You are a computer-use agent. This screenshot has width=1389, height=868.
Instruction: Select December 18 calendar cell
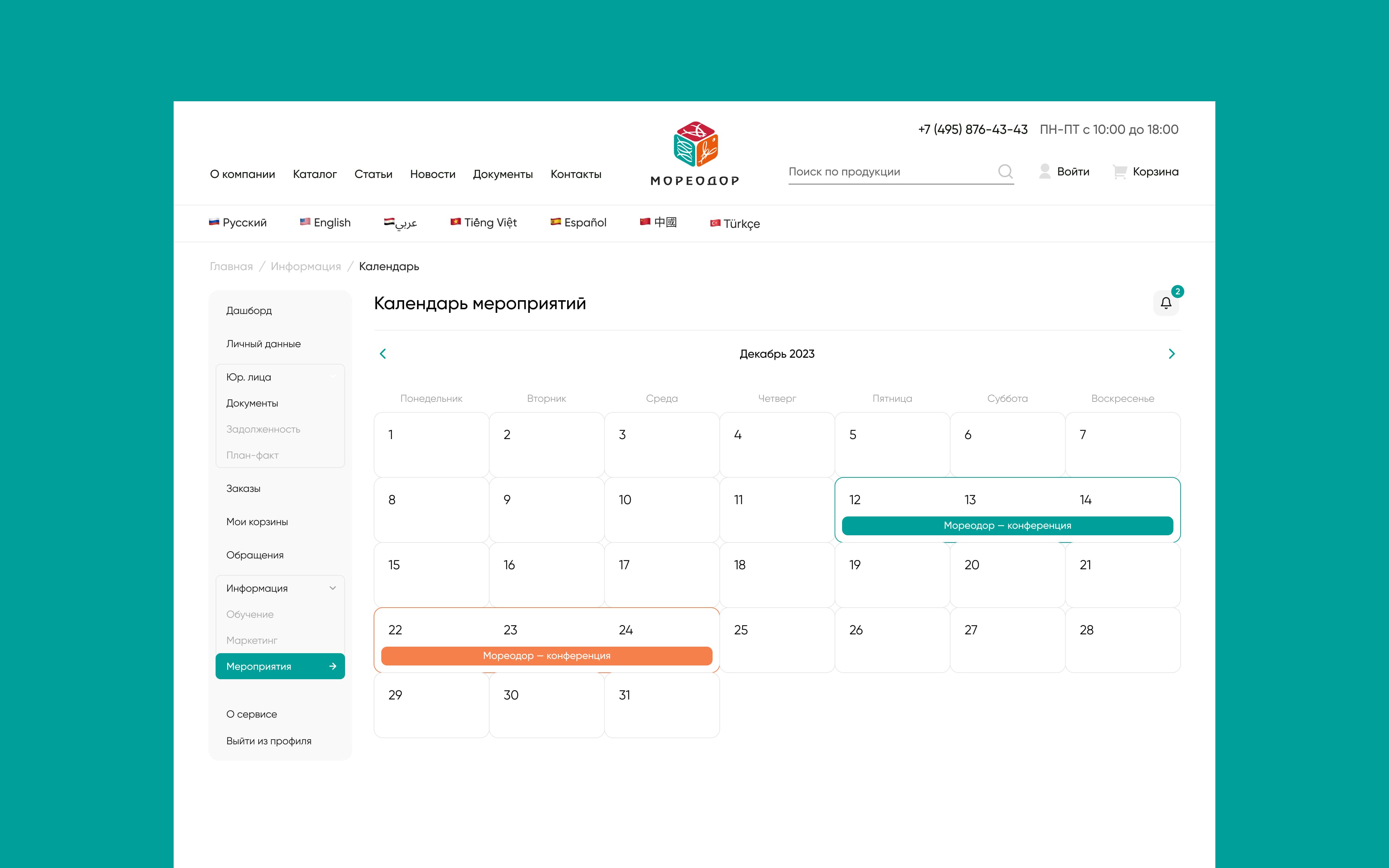coord(777,575)
